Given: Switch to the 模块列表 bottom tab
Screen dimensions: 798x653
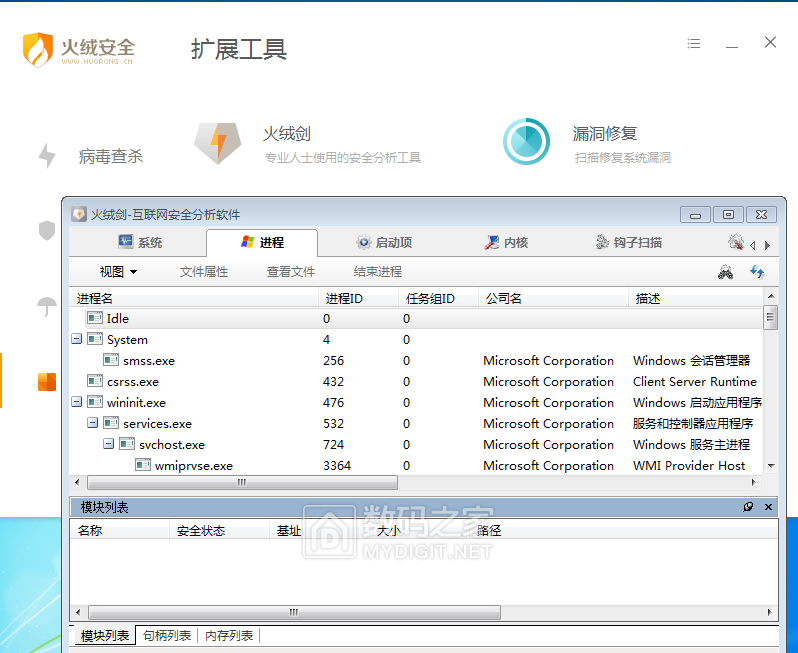Looking at the screenshot, I should pyautogui.click(x=105, y=636).
